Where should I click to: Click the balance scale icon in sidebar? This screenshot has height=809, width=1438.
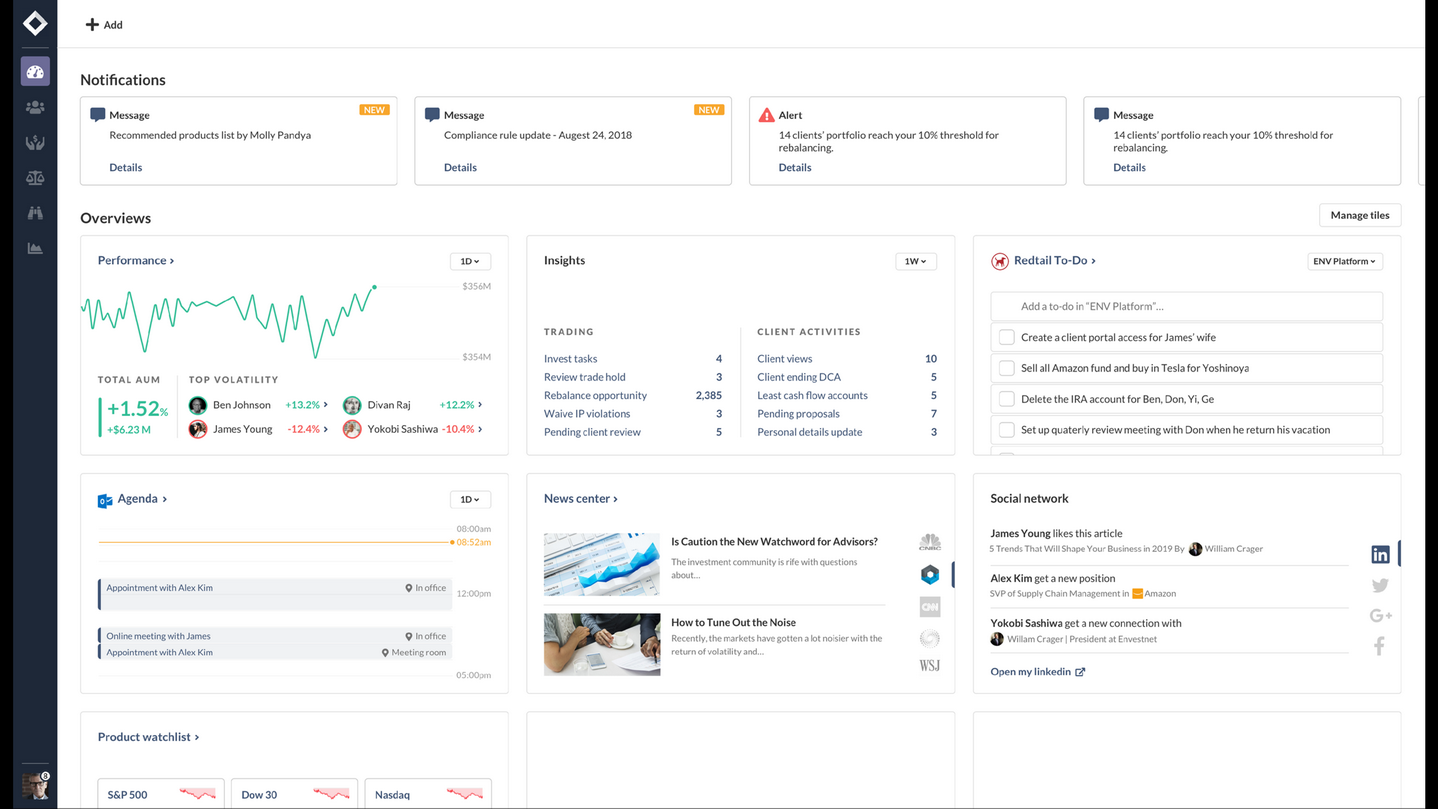pyautogui.click(x=35, y=178)
